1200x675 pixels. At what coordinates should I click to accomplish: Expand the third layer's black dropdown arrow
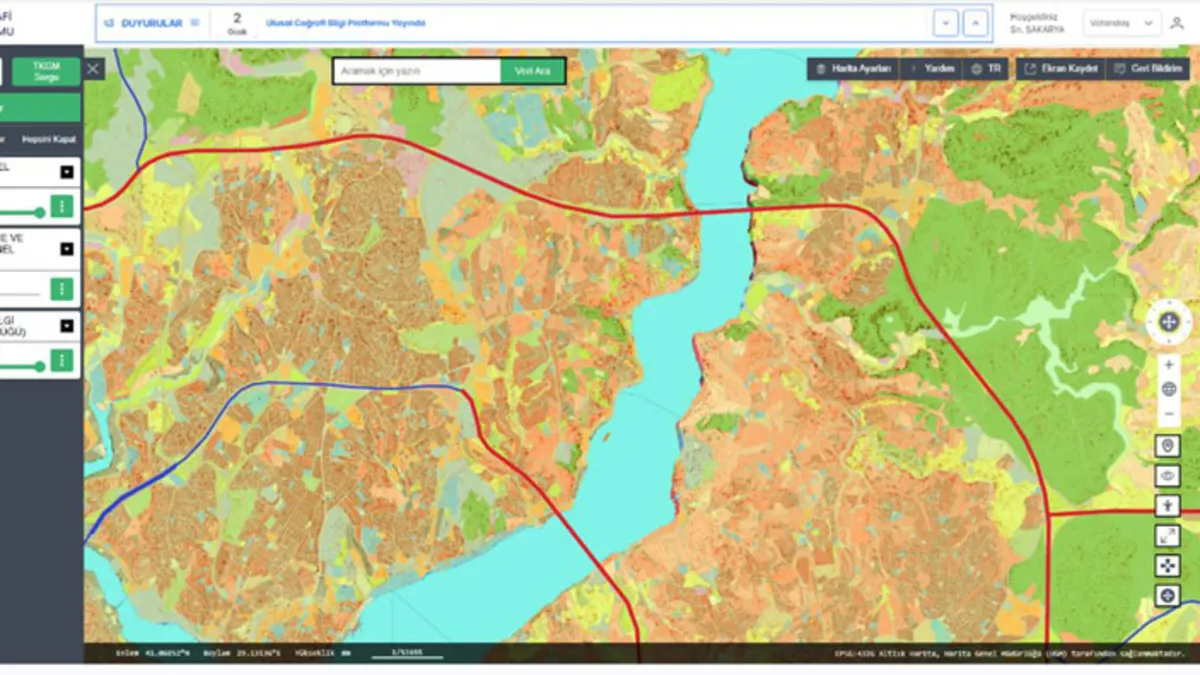(x=67, y=325)
